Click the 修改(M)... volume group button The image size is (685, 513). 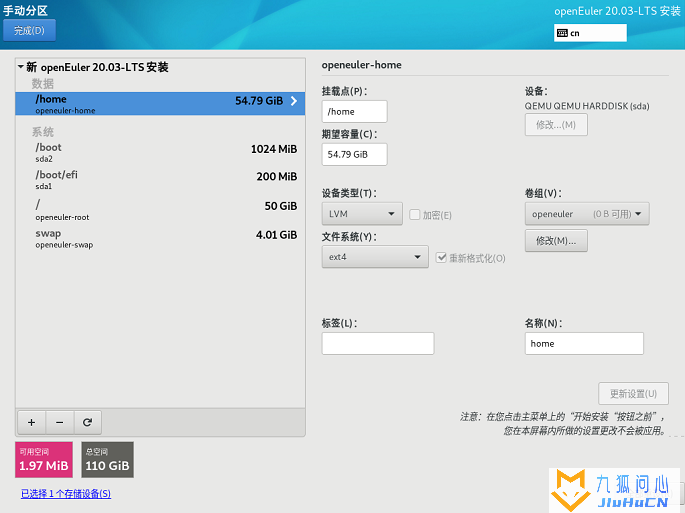click(556, 241)
